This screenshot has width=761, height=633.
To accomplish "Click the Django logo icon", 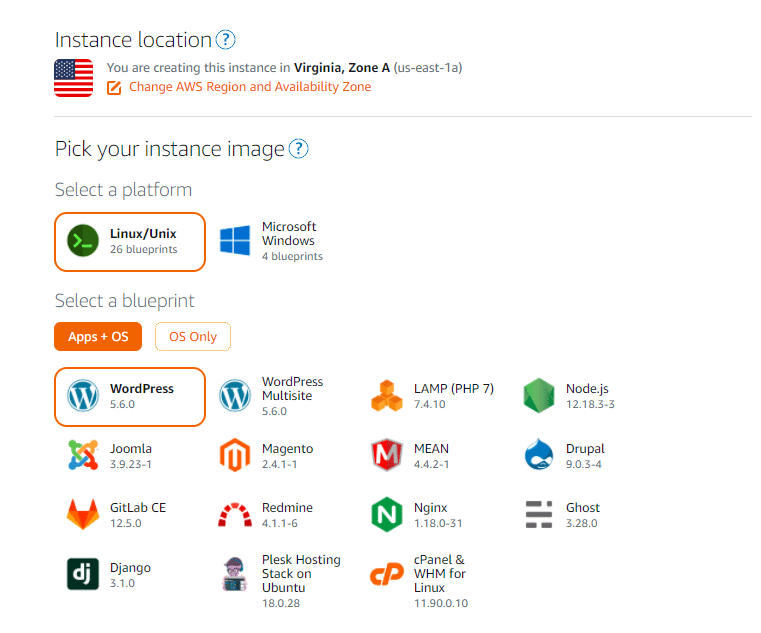I will 83,574.
